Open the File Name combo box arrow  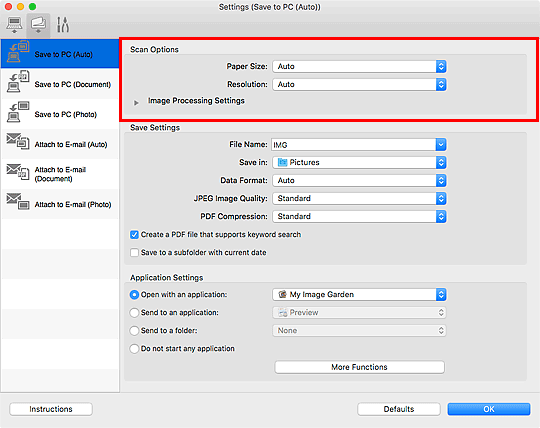click(x=441, y=145)
